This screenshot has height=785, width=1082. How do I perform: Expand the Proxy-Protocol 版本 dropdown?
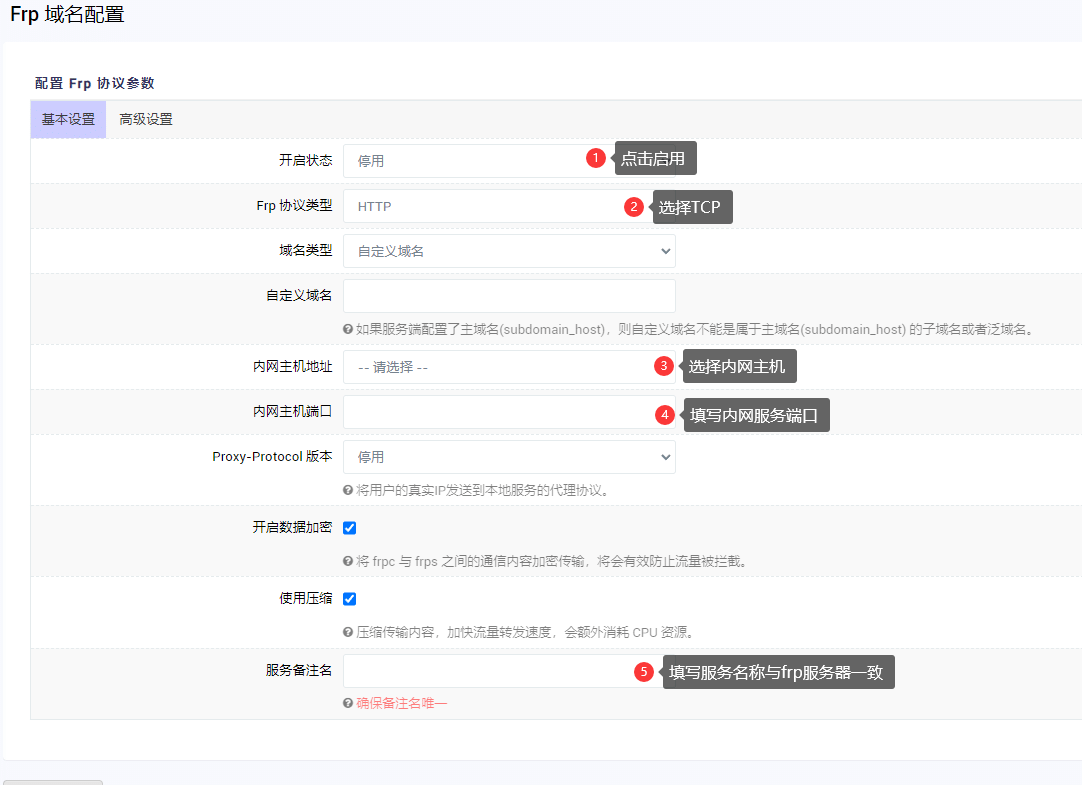[509, 457]
